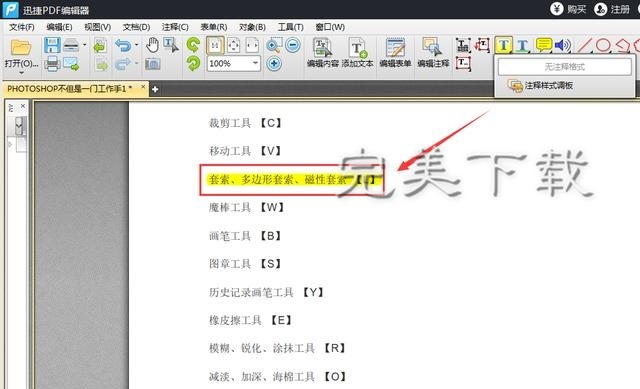Open the 文档(D) menu
The image size is (640, 389).
tap(136, 27)
